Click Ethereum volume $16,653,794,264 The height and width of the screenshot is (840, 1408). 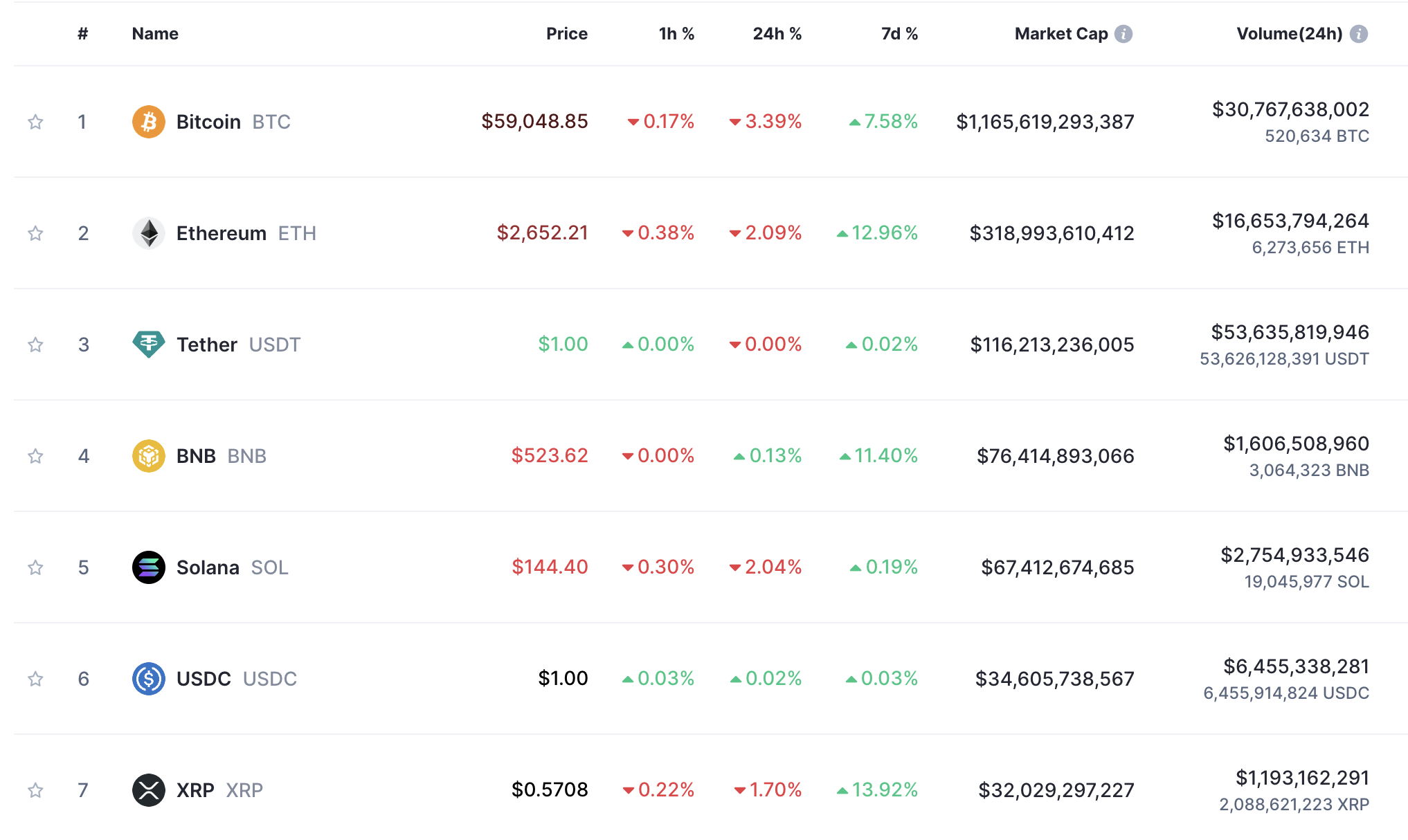pyautogui.click(x=1290, y=221)
